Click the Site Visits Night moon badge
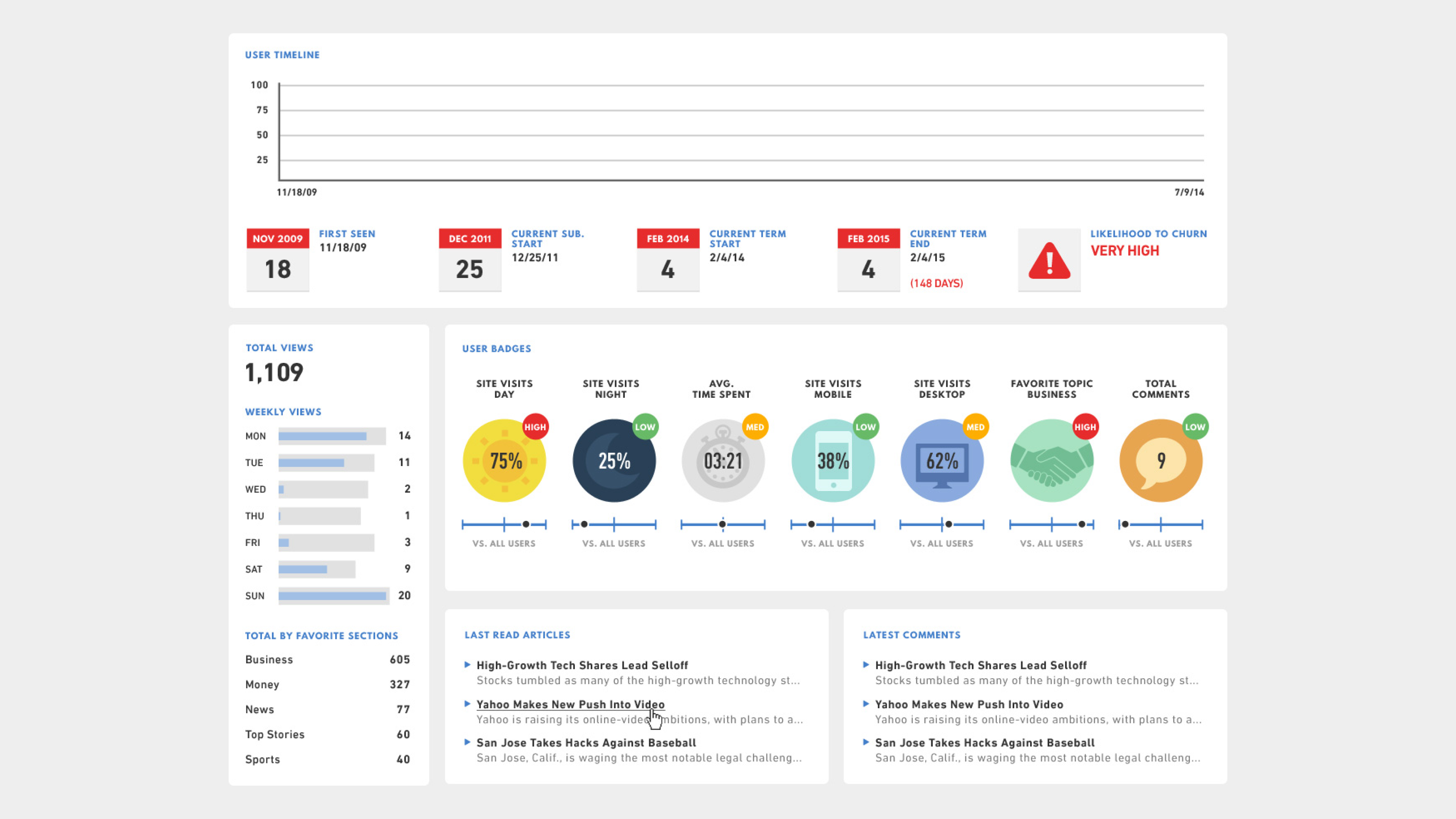The image size is (1456, 819). [614, 461]
